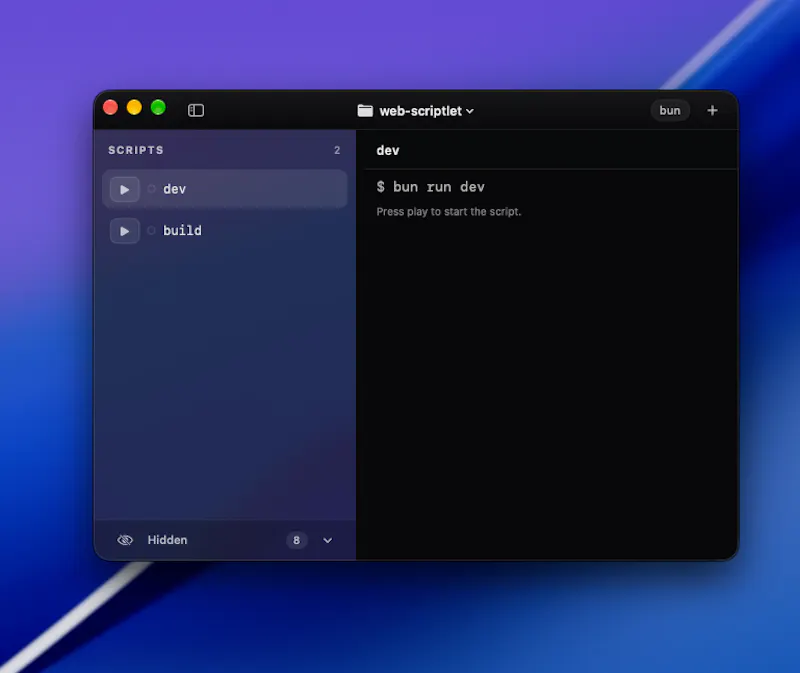The height and width of the screenshot is (673, 800).
Task: Select the dev script row
Action: pos(224,189)
